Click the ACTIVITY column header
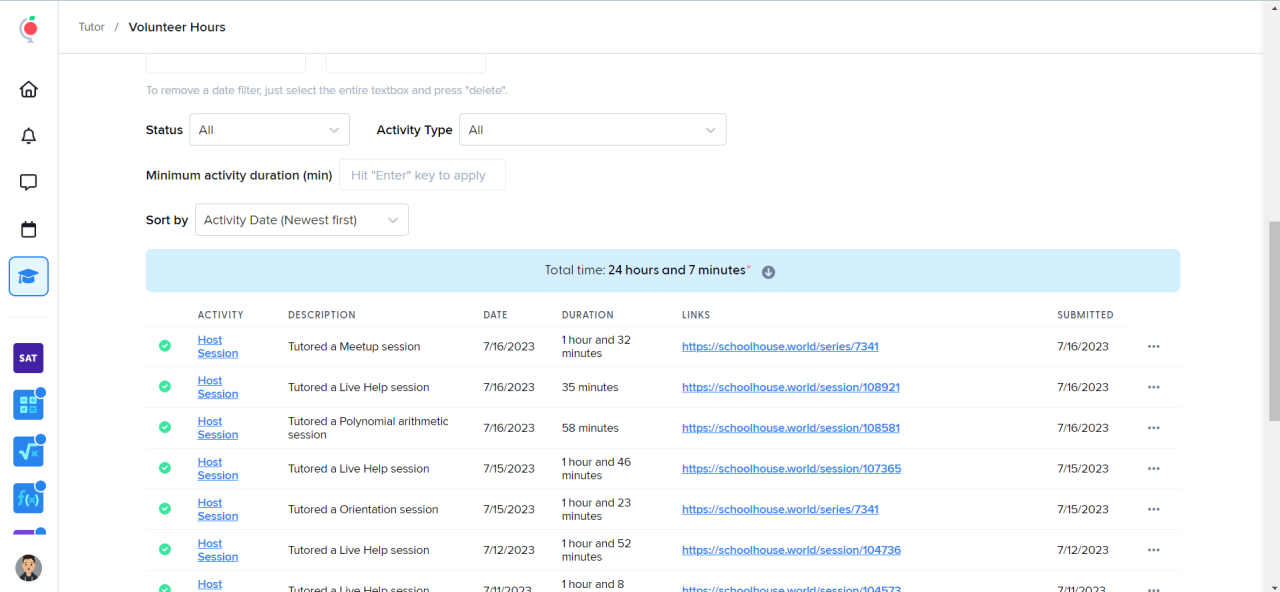 point(220,315)
